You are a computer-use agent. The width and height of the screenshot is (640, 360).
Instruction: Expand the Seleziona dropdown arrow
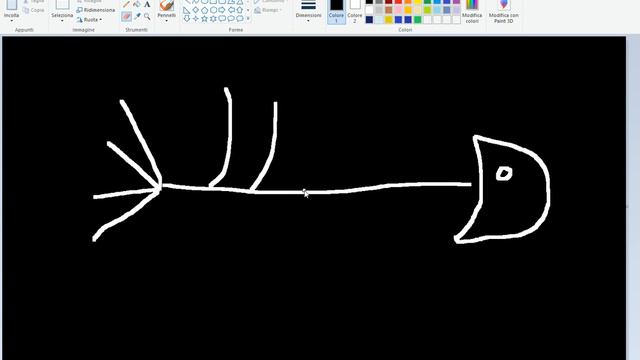point(62,21)
